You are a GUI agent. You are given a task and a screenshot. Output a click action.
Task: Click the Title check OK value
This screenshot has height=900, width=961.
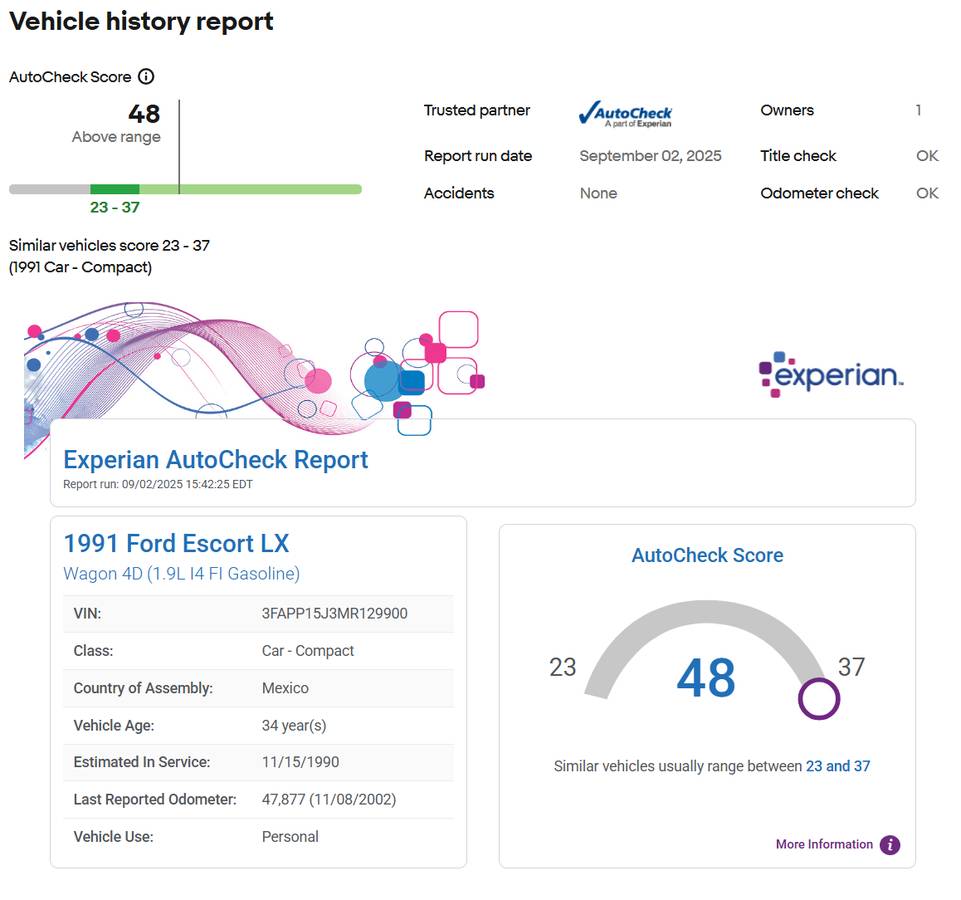pyautogui.click(x=927, y=156)
